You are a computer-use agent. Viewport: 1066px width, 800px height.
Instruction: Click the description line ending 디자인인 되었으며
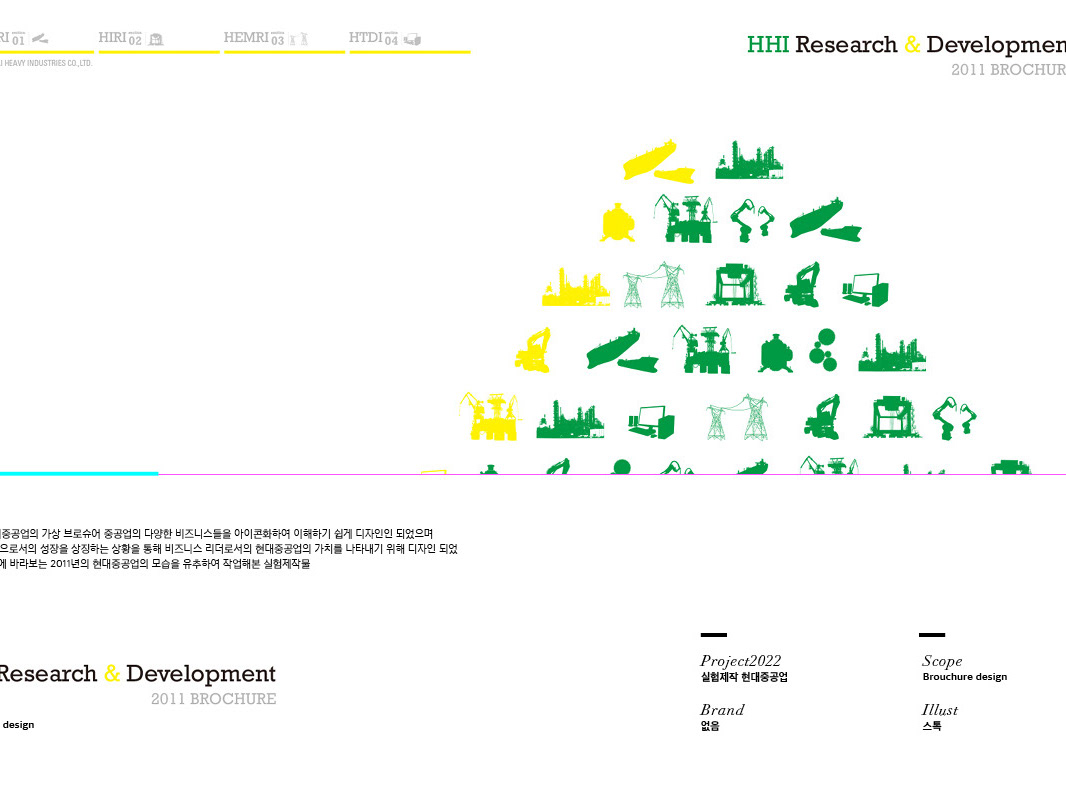click(x=216, y=534)
